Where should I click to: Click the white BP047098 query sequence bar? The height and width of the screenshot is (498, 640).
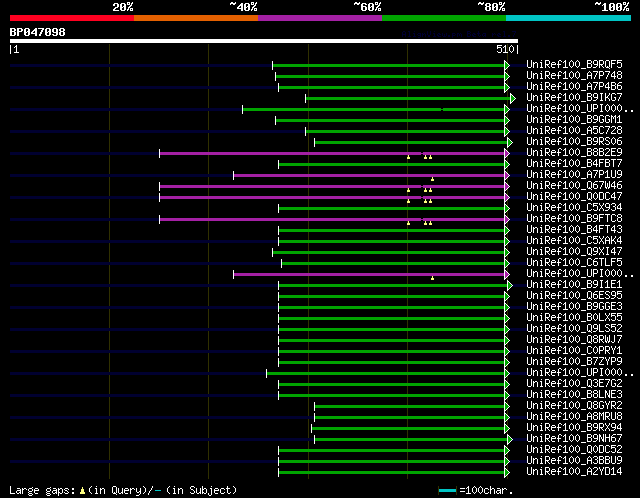pos(264,41)
